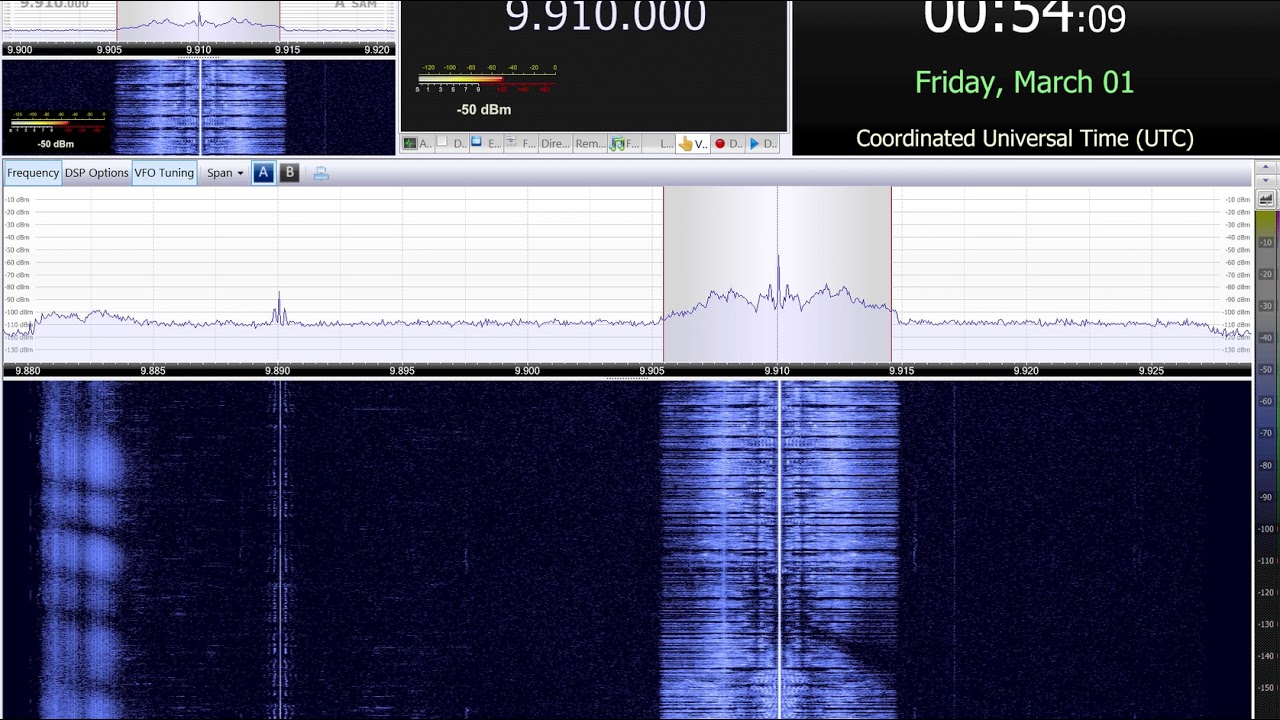Click the 'Friday, March 01' date text
Image resolution: width=1280 pixels, height=720 pixels.
point(1024,82)
